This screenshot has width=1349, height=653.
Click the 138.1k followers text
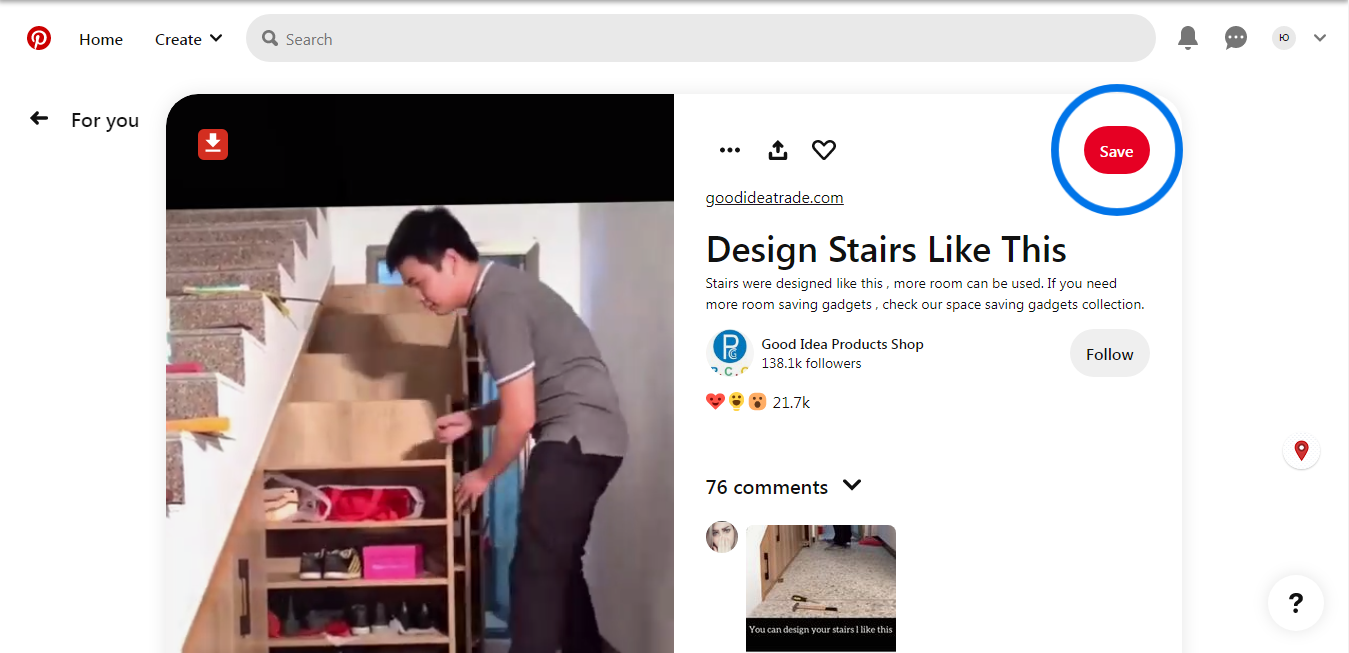[811, 364]
